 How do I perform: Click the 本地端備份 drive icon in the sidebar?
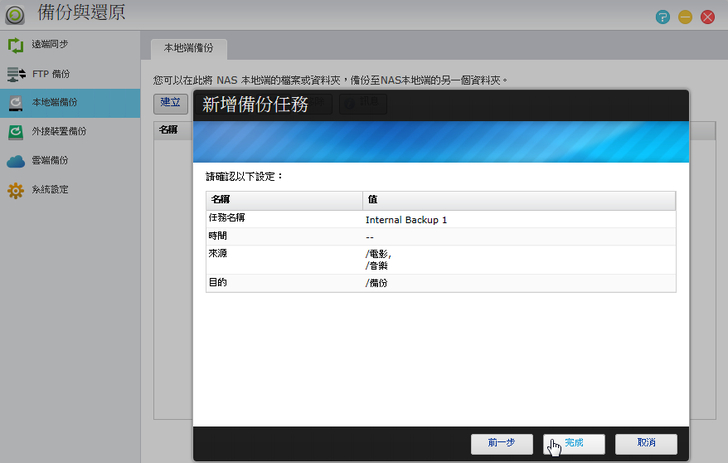pos(16,103)
